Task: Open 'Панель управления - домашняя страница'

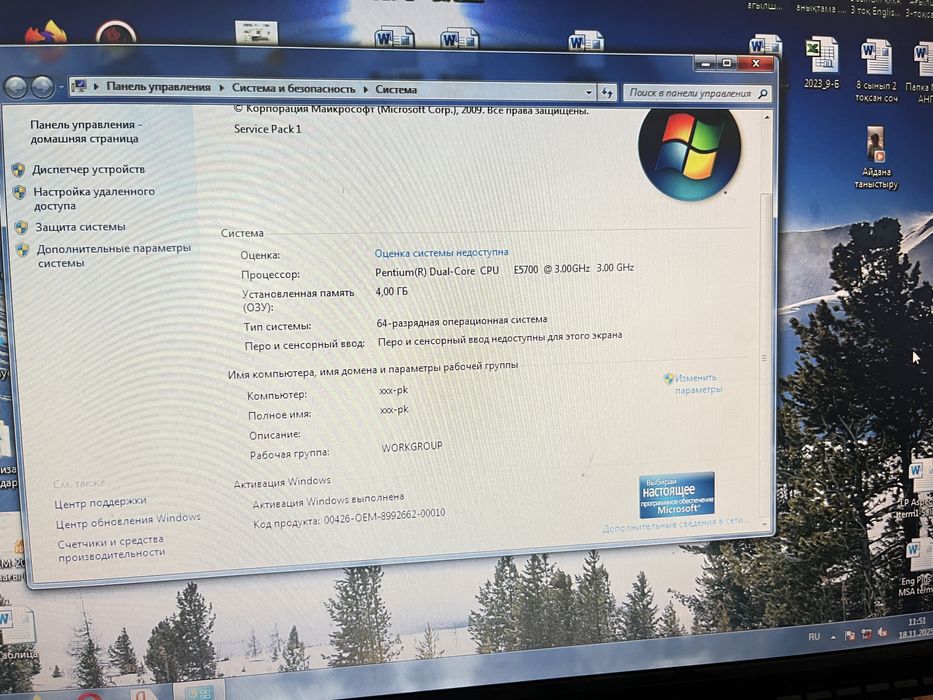Action: coord(85,132)
